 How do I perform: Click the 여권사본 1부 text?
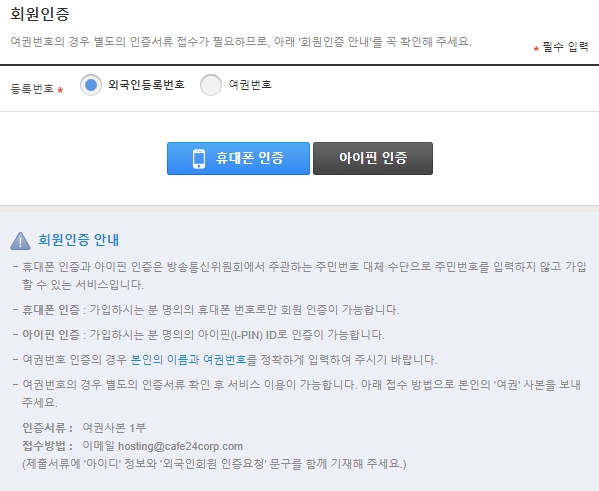click(x=114, y=428)
